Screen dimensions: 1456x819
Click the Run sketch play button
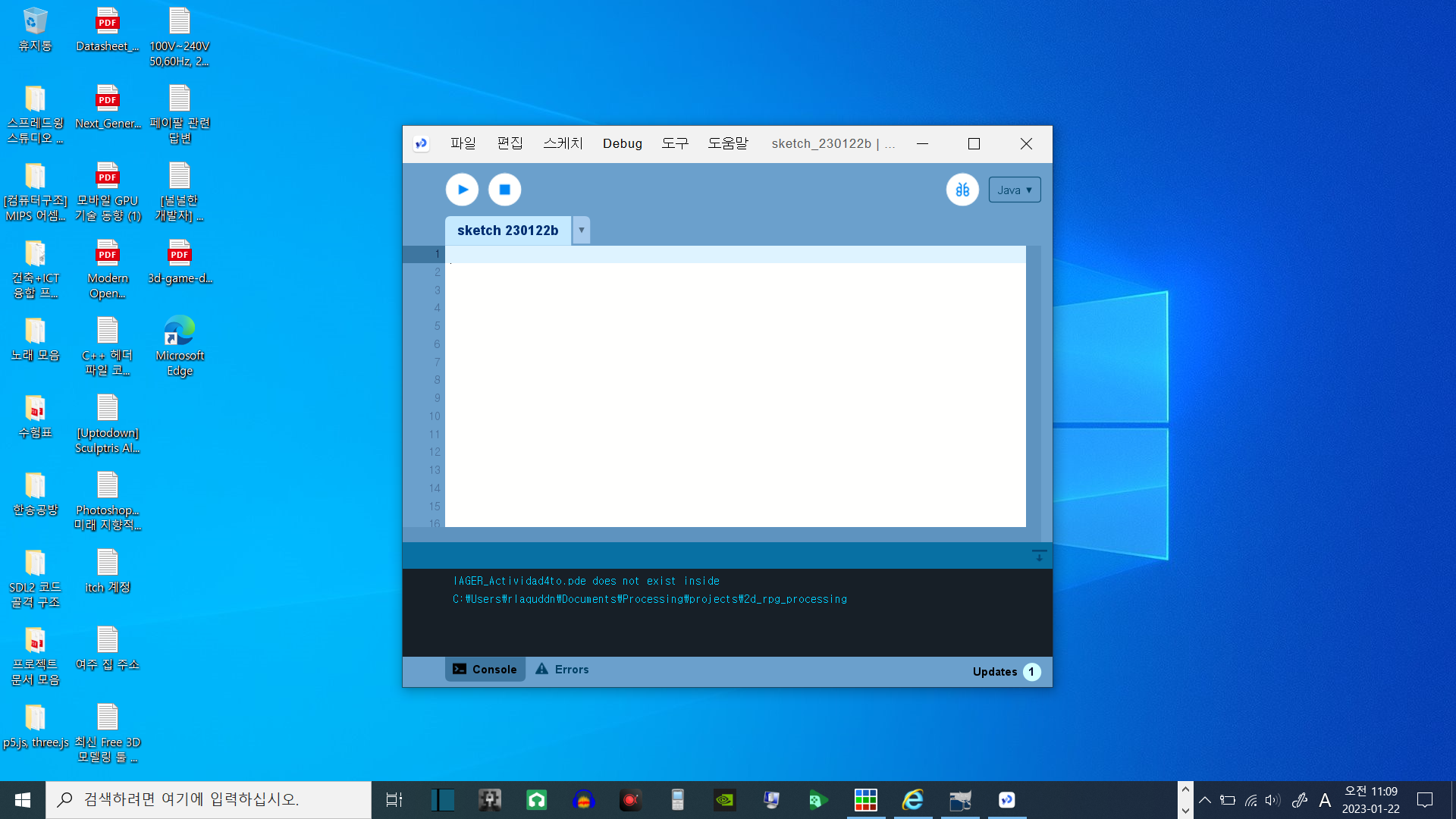[x=462, y=190]
